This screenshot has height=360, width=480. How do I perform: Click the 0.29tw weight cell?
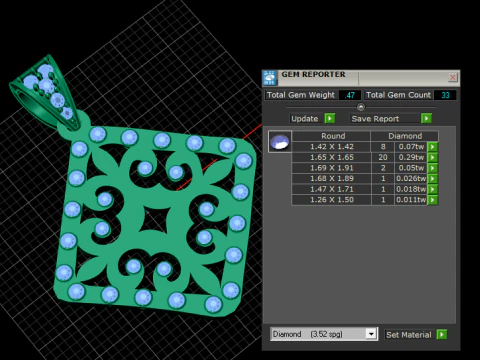[411, 157]
